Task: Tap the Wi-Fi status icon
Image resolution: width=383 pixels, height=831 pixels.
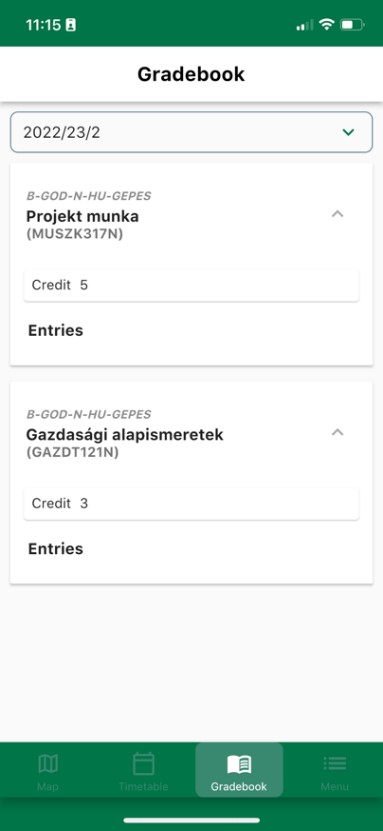Action: [327, 24]
